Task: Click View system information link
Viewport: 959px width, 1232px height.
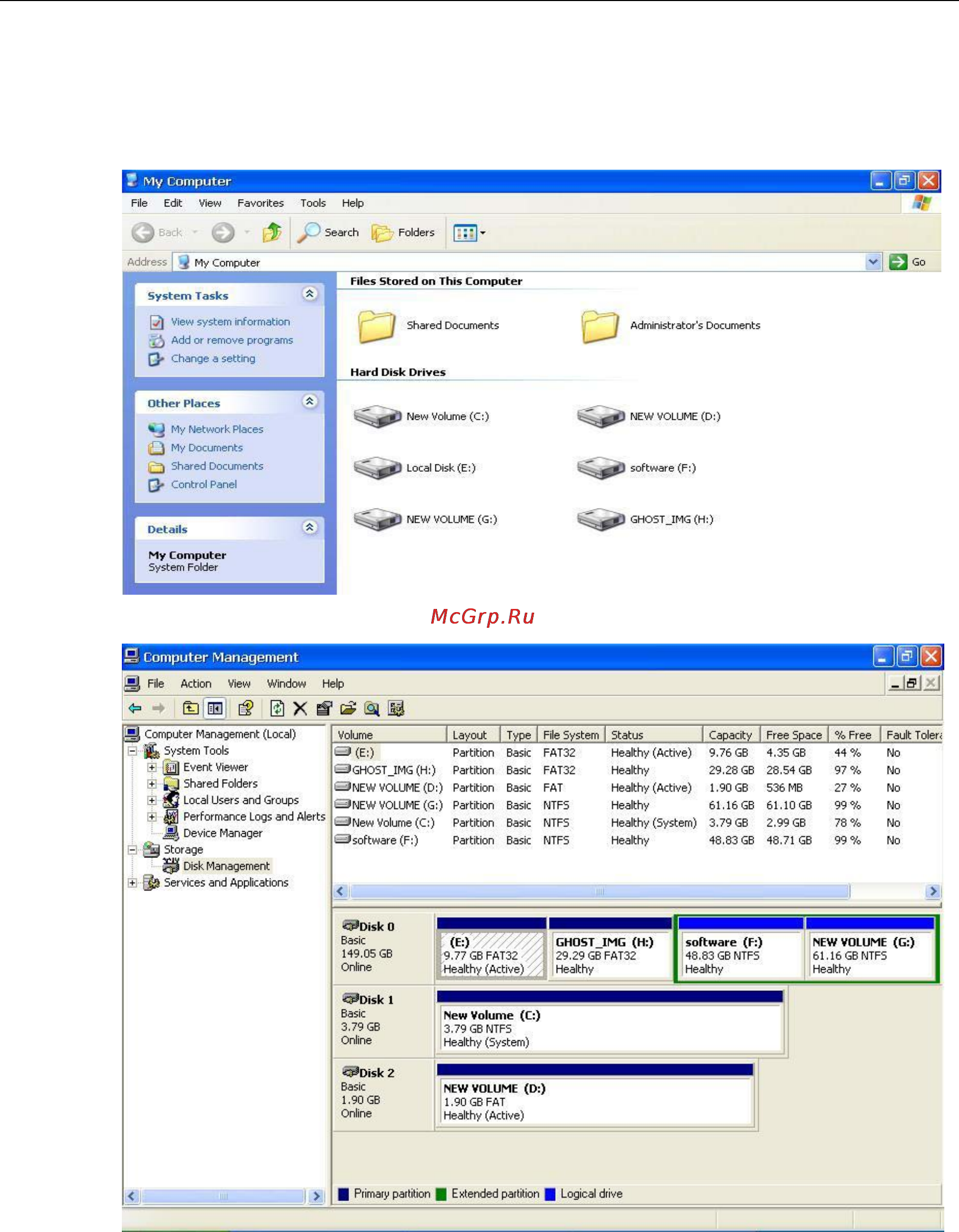Action: click(230, 322)
